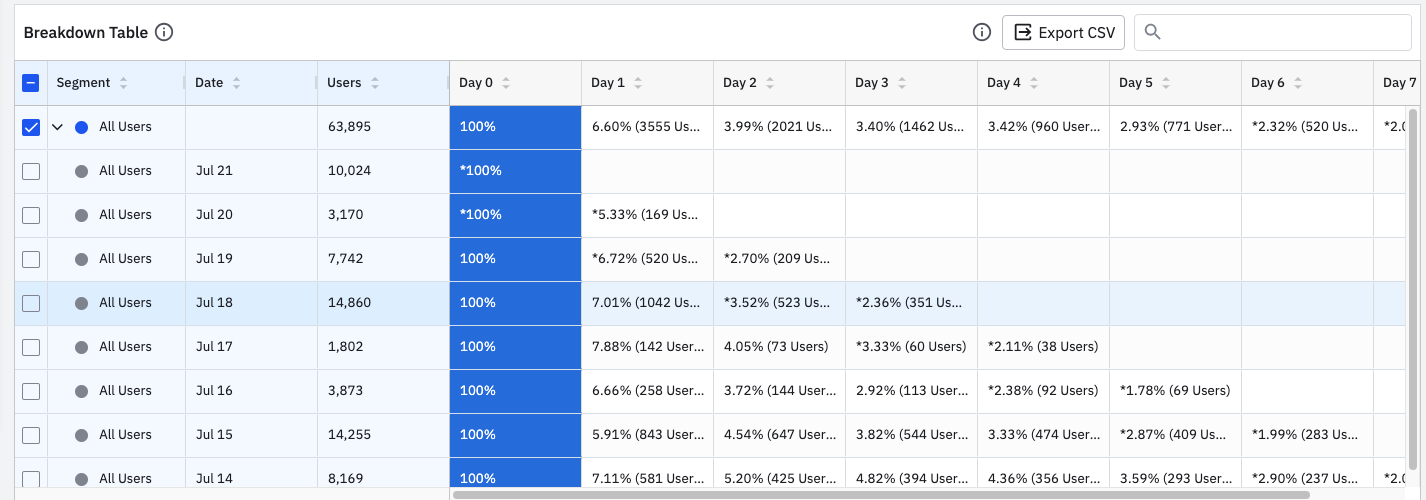Click the Day 1 column header
Image resolution: width=1426 pixels, height=500 pixels.
[608, 83]
